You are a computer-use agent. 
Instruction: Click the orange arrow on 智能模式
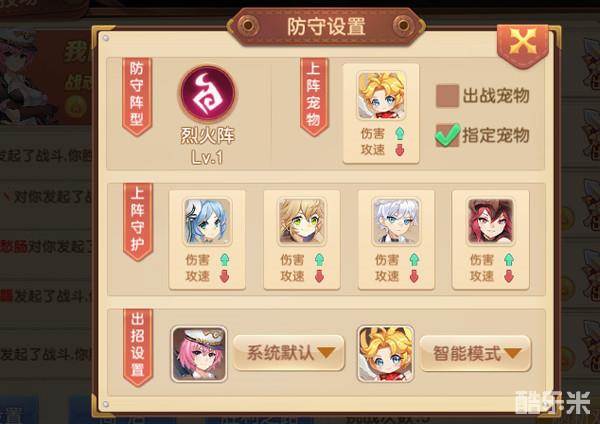(513, 353)
